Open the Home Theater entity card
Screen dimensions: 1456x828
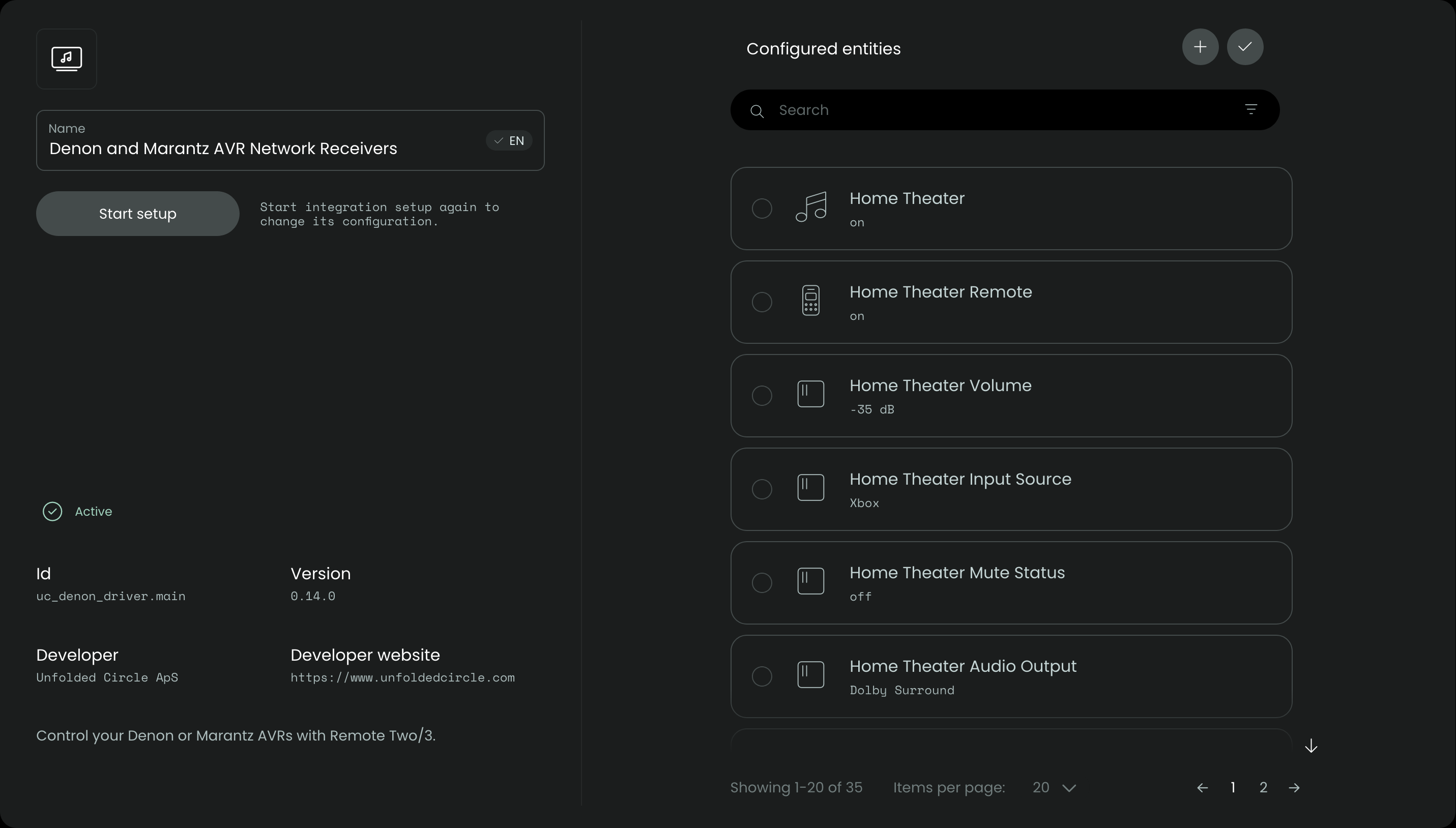pyautogui.click(x=1011, y=209)
